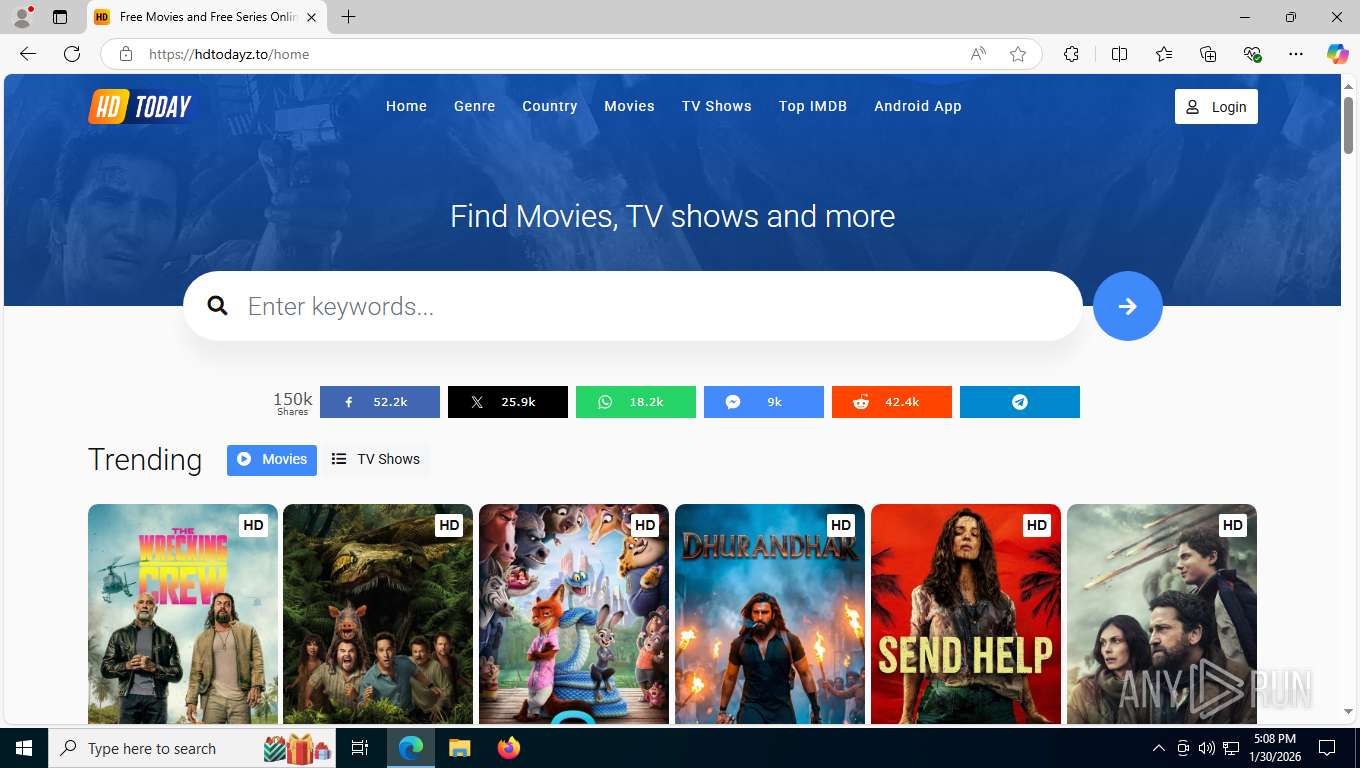Submit search with blue arrow button
This screenshot has width=1360, height=768.
point(1127,306)
